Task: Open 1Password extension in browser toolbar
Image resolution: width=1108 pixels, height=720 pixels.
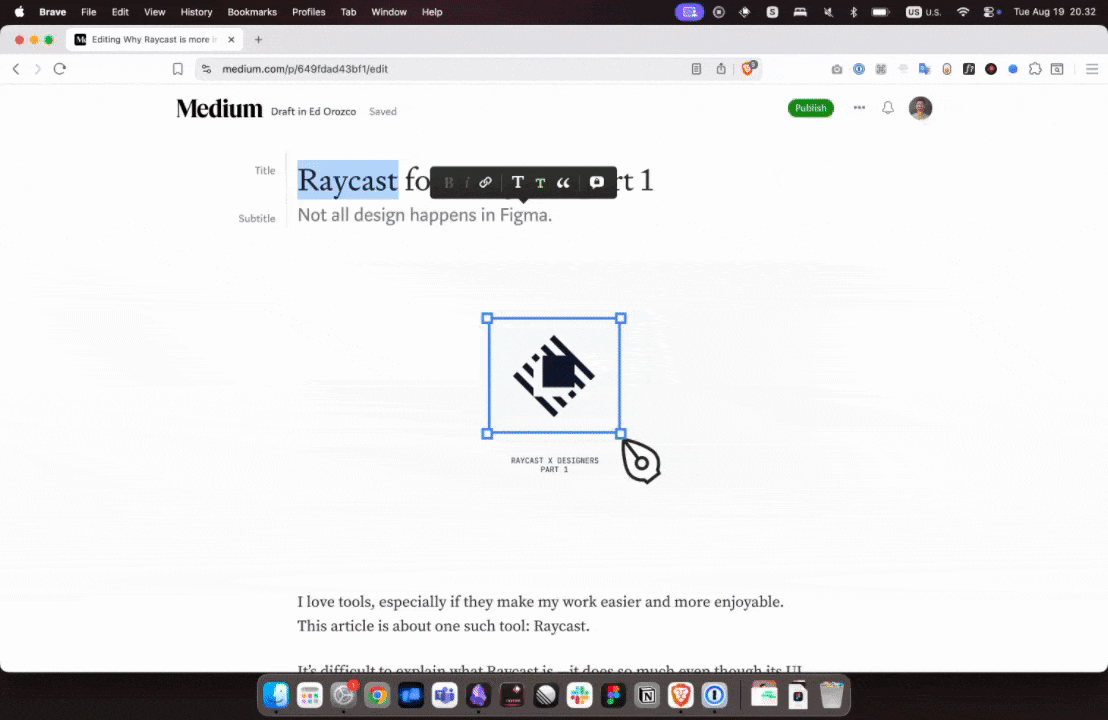Action: pyautogui.click(x=859, y=69)
